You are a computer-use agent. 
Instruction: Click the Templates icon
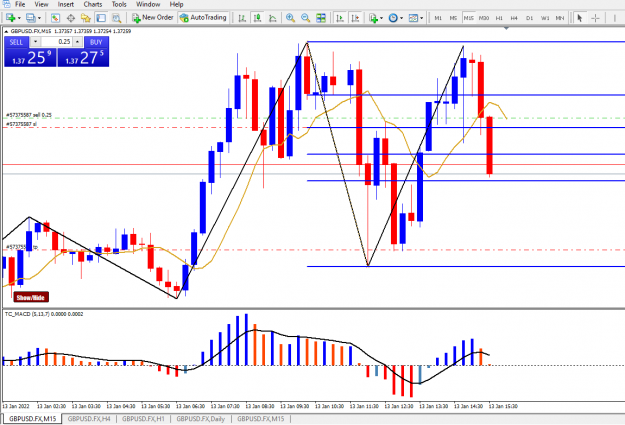(413, 18)
